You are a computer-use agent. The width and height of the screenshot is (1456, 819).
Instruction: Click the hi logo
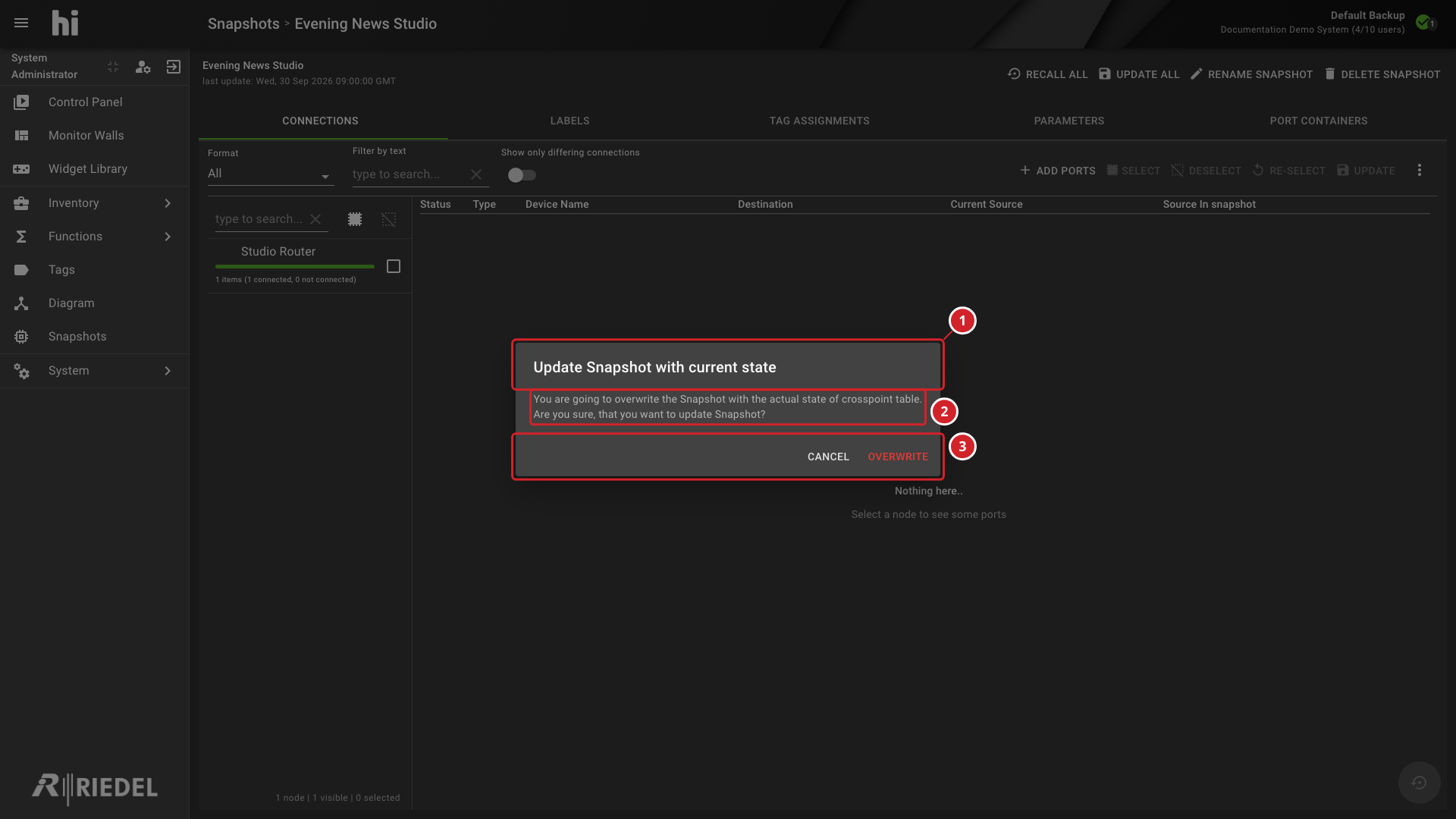point(65,23)
